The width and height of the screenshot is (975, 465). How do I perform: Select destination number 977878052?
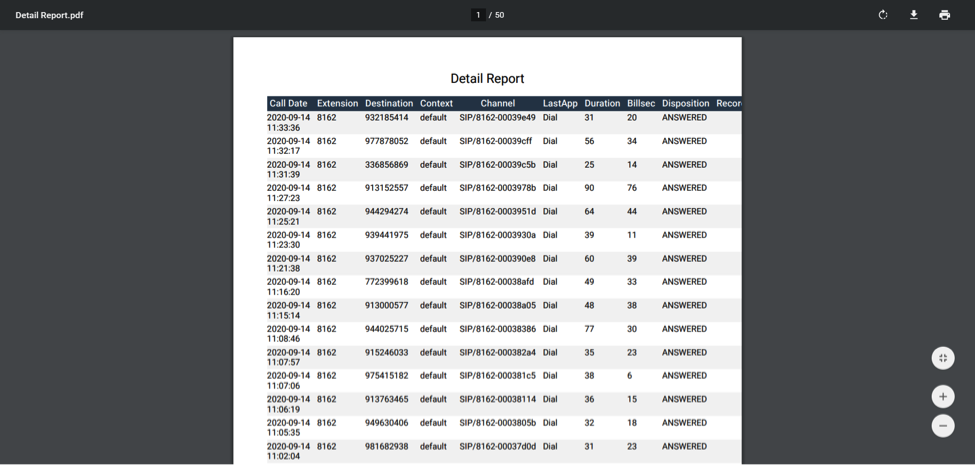pos(387,141)
